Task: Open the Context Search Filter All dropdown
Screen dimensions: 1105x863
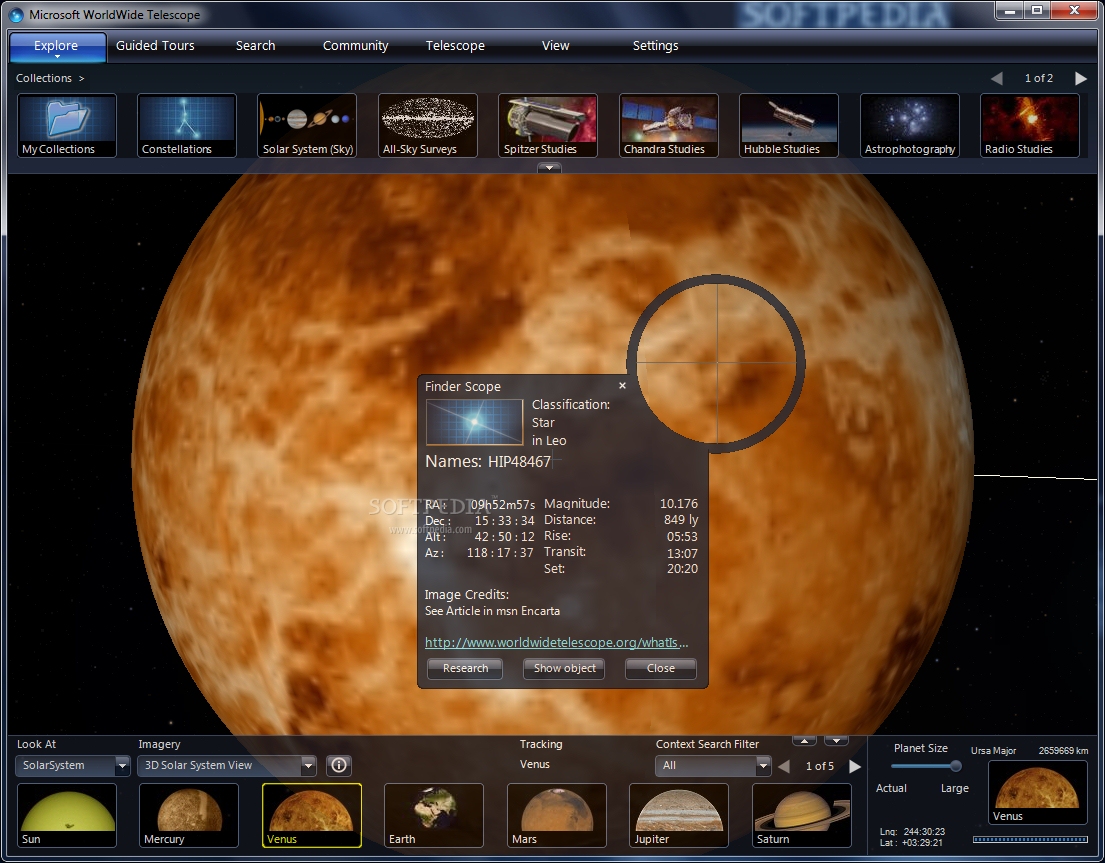Action: 712,765
